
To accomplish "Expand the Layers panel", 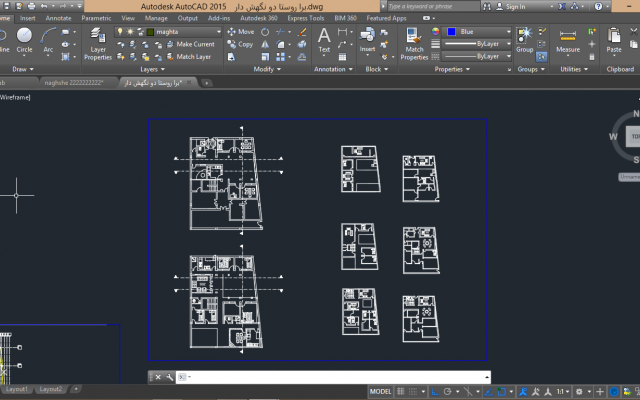I will coord(152,69).
